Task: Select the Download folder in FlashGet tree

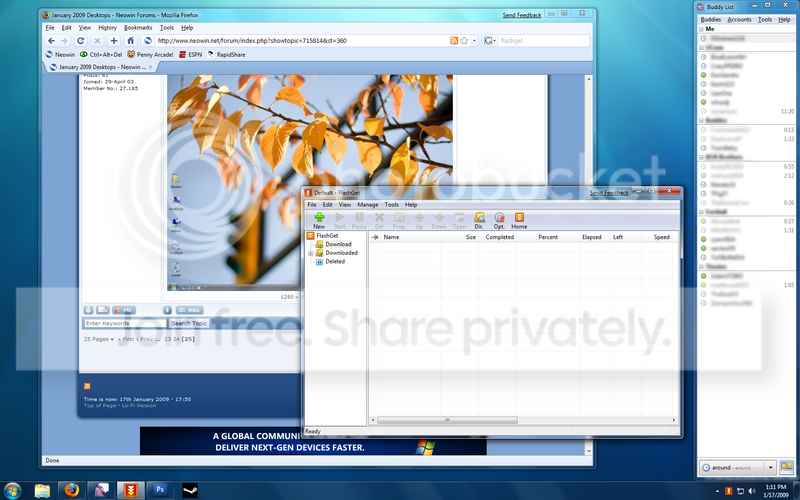Action: 338,244
